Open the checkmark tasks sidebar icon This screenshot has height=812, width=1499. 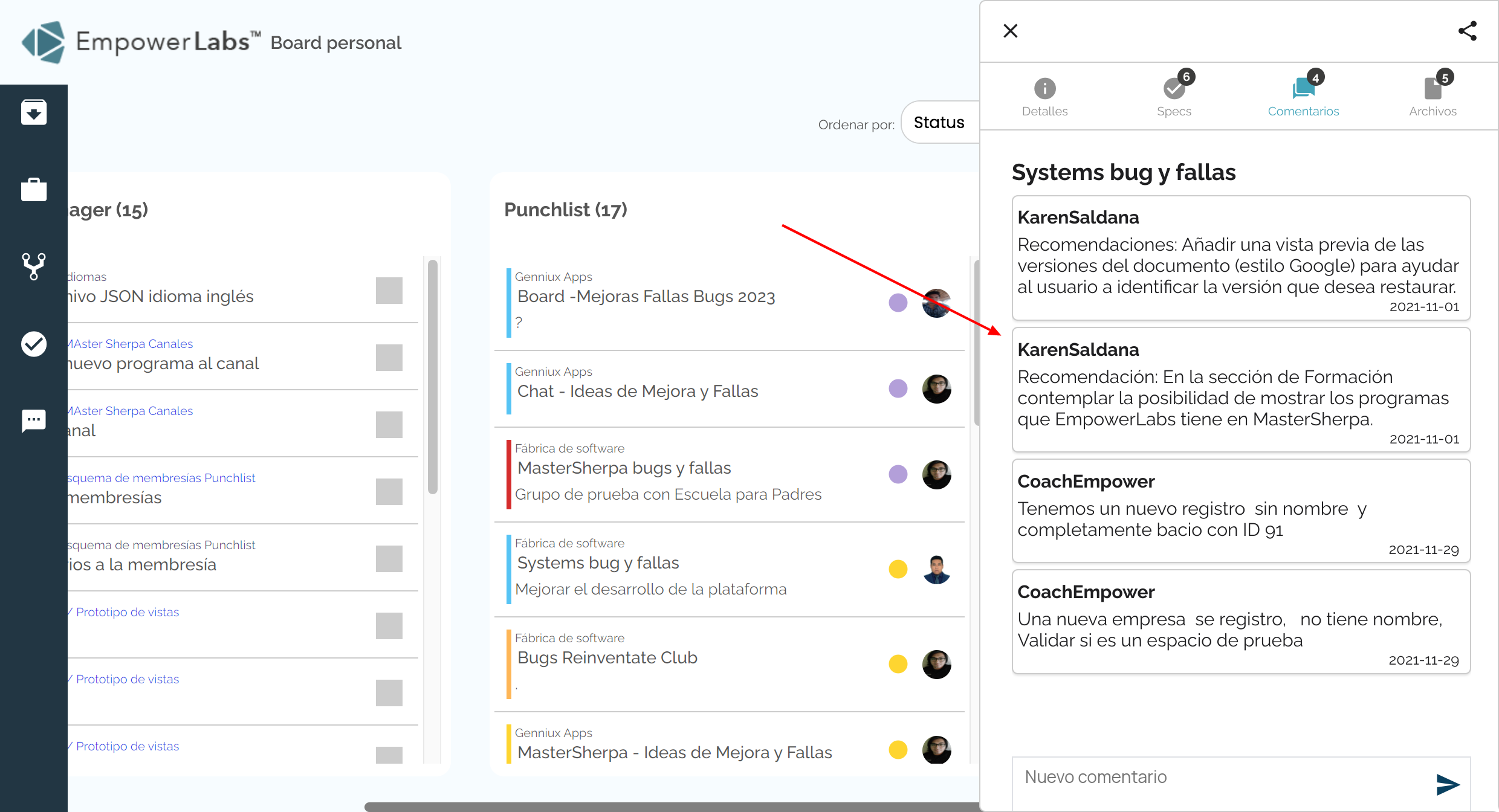pyautogui.click(x=34, y=344)
